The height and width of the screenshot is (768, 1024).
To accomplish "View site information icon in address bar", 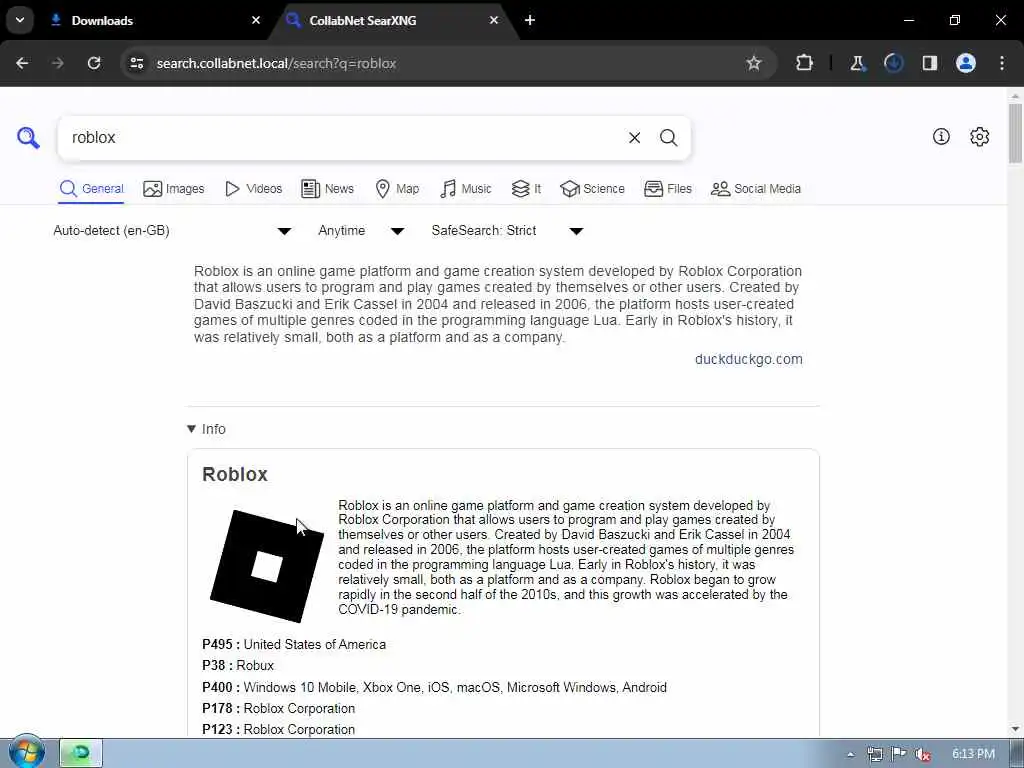I will [x=136, y=63].
